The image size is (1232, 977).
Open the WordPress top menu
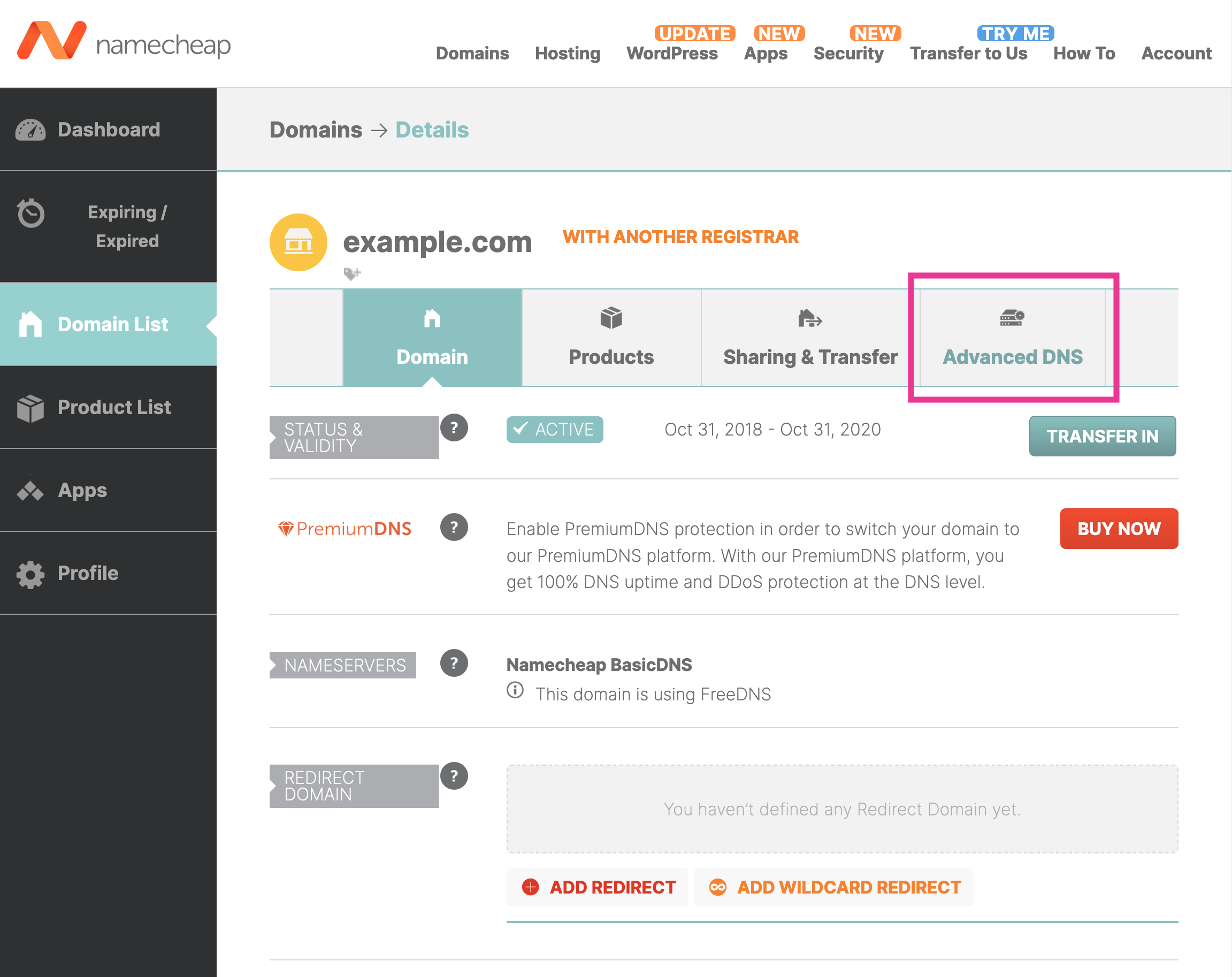point(672,53)
